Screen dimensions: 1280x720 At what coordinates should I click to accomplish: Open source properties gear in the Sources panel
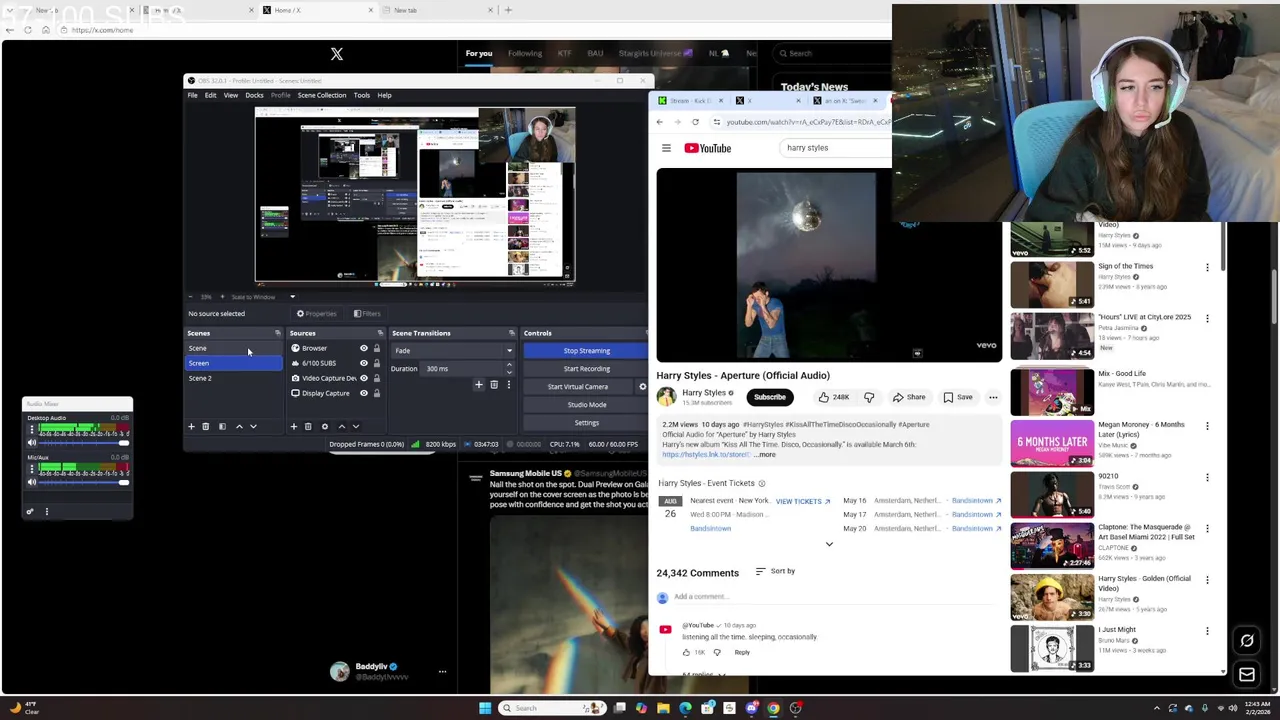324,426
